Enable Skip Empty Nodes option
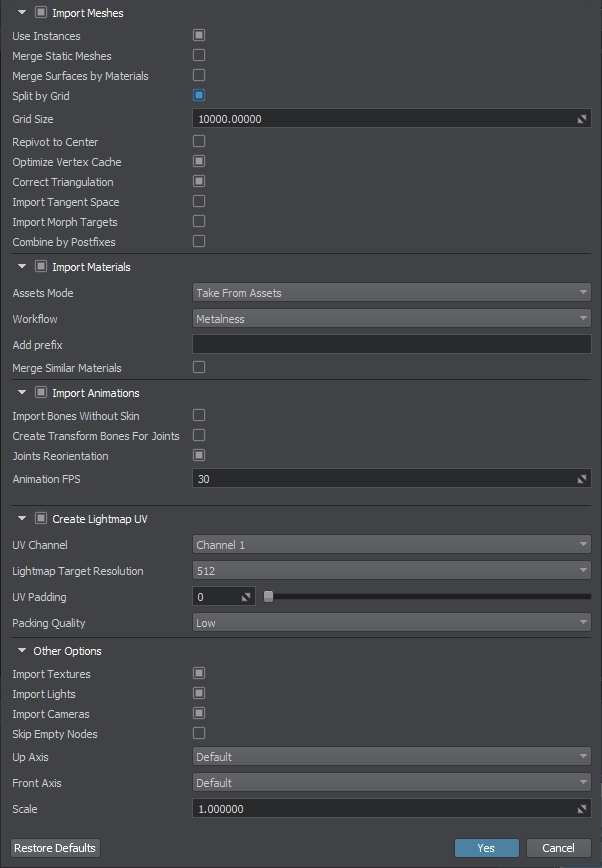This screenshot has height=868, width=602. [199, 734]
